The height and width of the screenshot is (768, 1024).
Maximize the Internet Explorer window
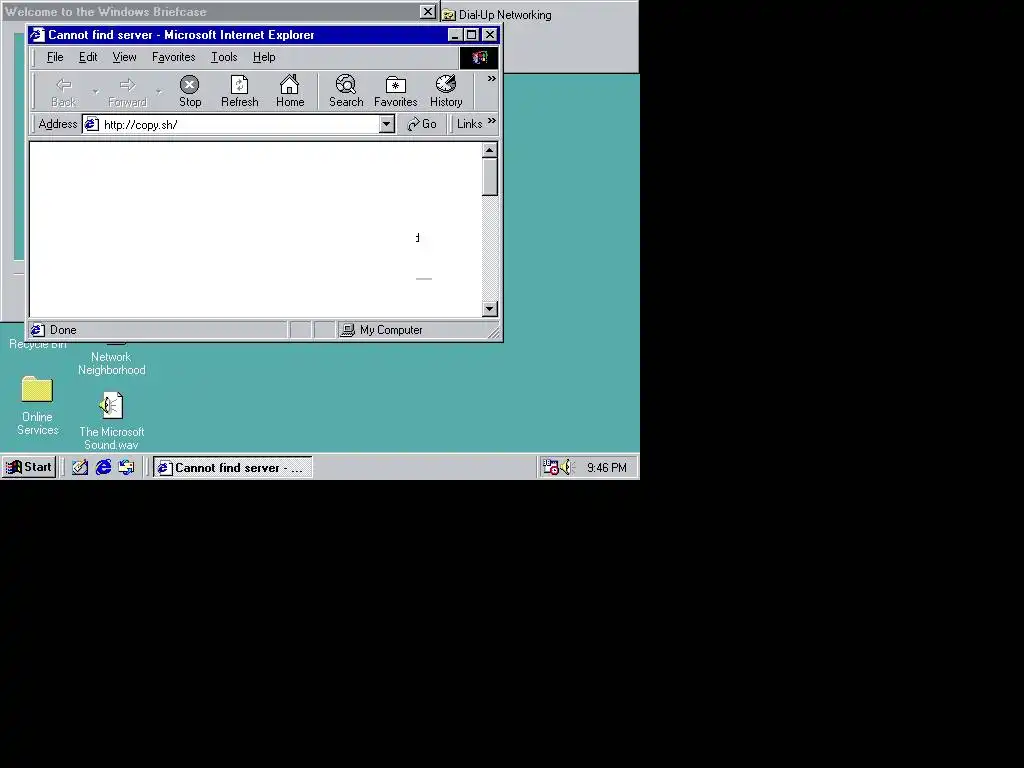tap(472, 35)
